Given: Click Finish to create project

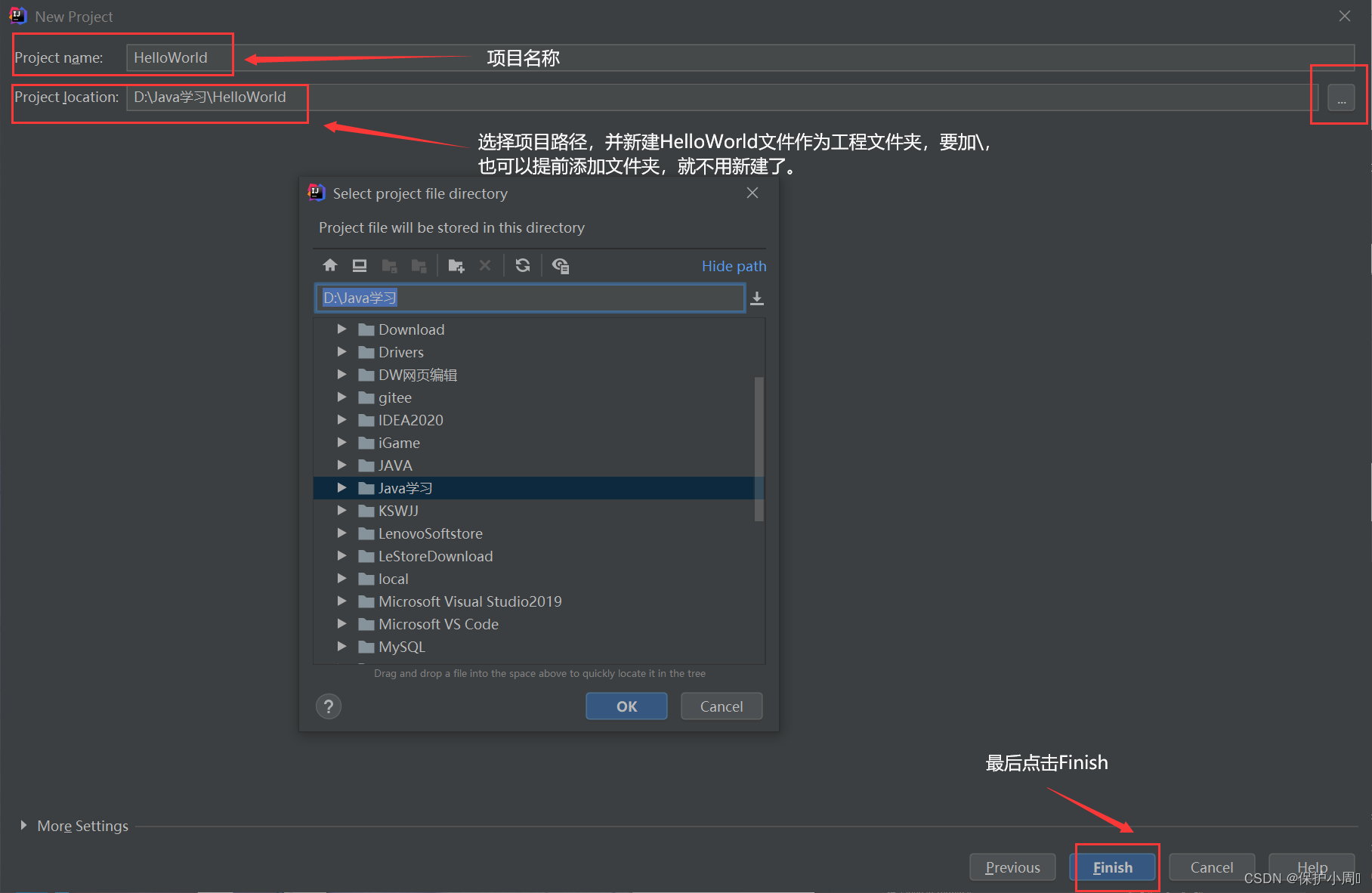Looking at the screenshot, I should click(1113, 867).
